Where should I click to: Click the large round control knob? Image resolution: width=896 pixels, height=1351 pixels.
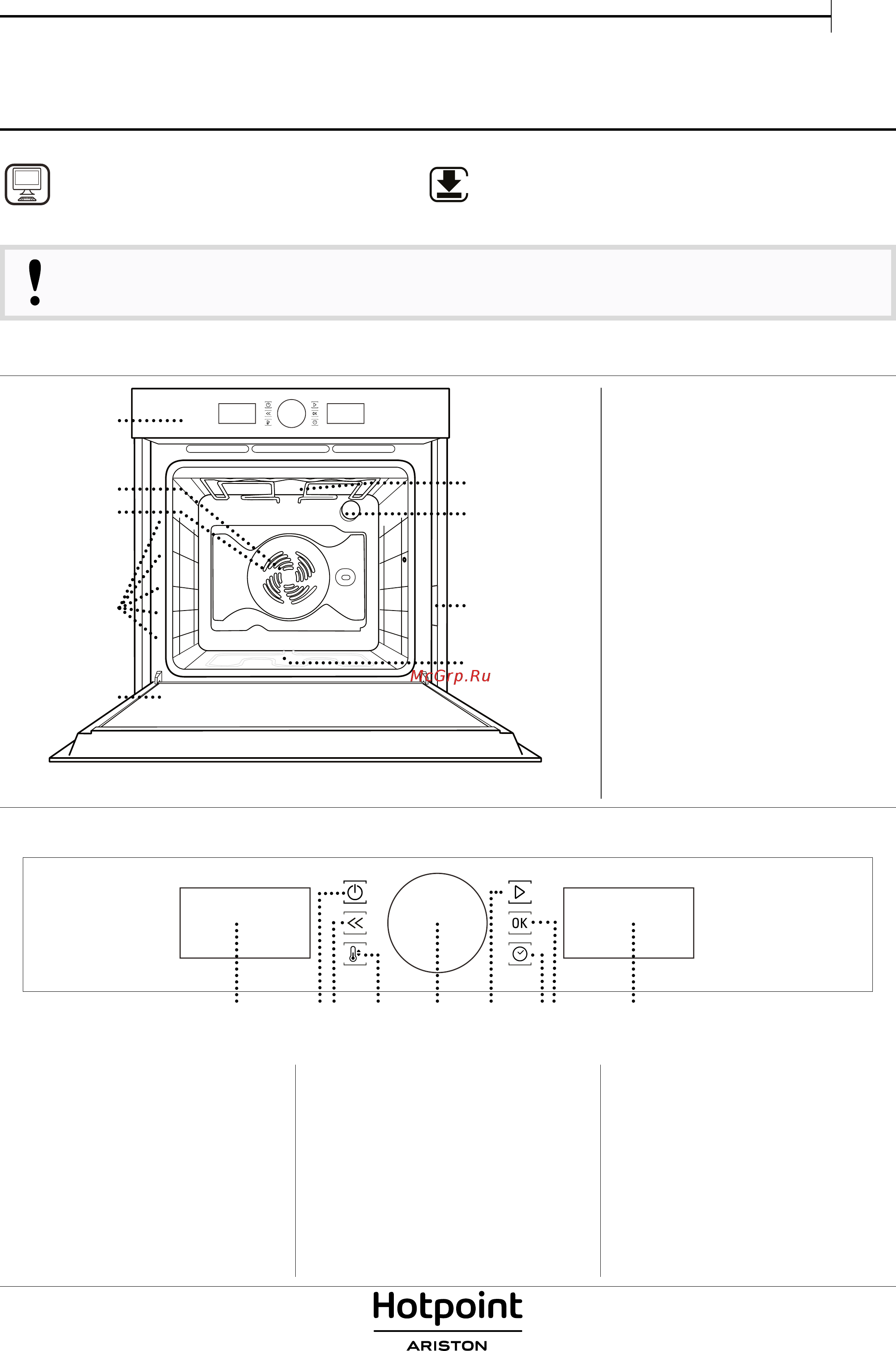[437, 923]
